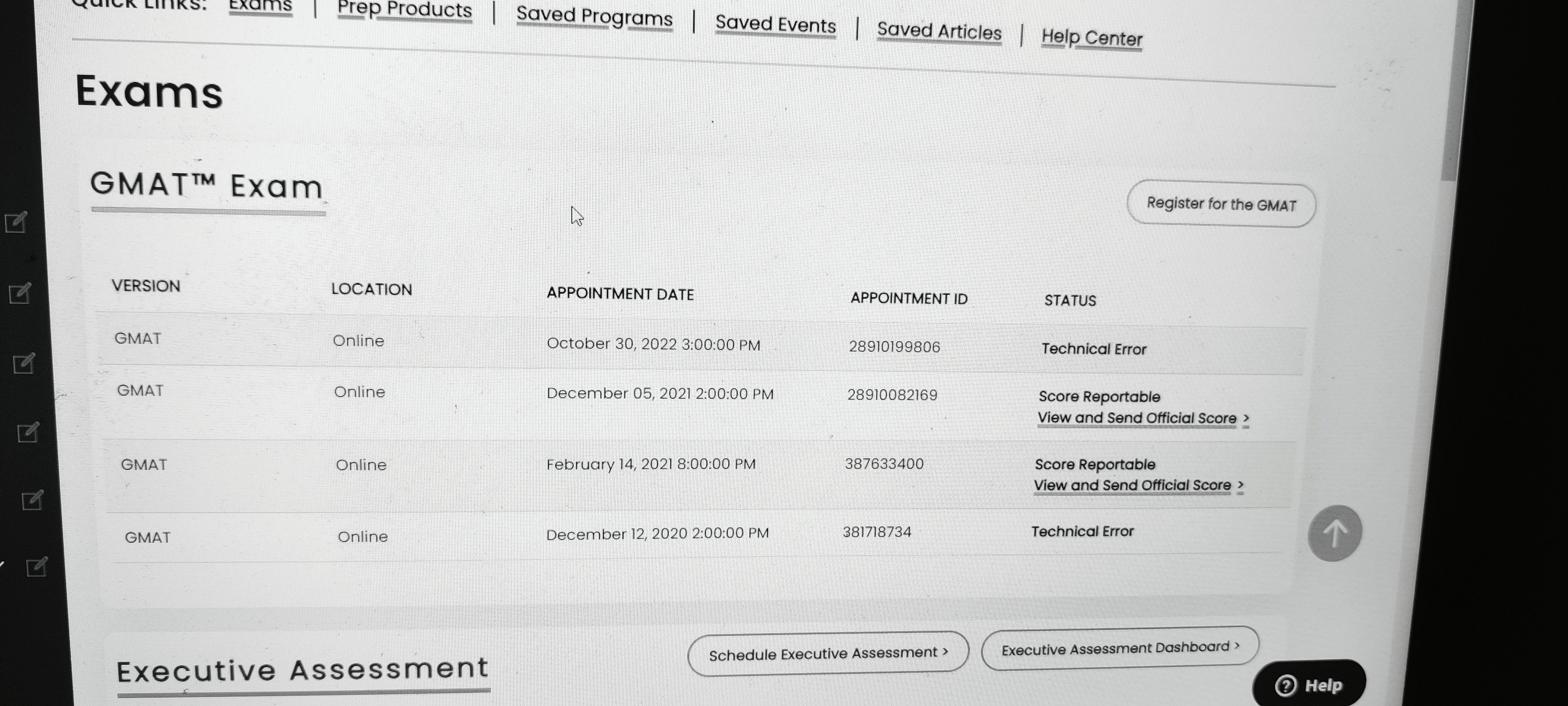Click the second edit icon in left sidebar

pos(20,294)
